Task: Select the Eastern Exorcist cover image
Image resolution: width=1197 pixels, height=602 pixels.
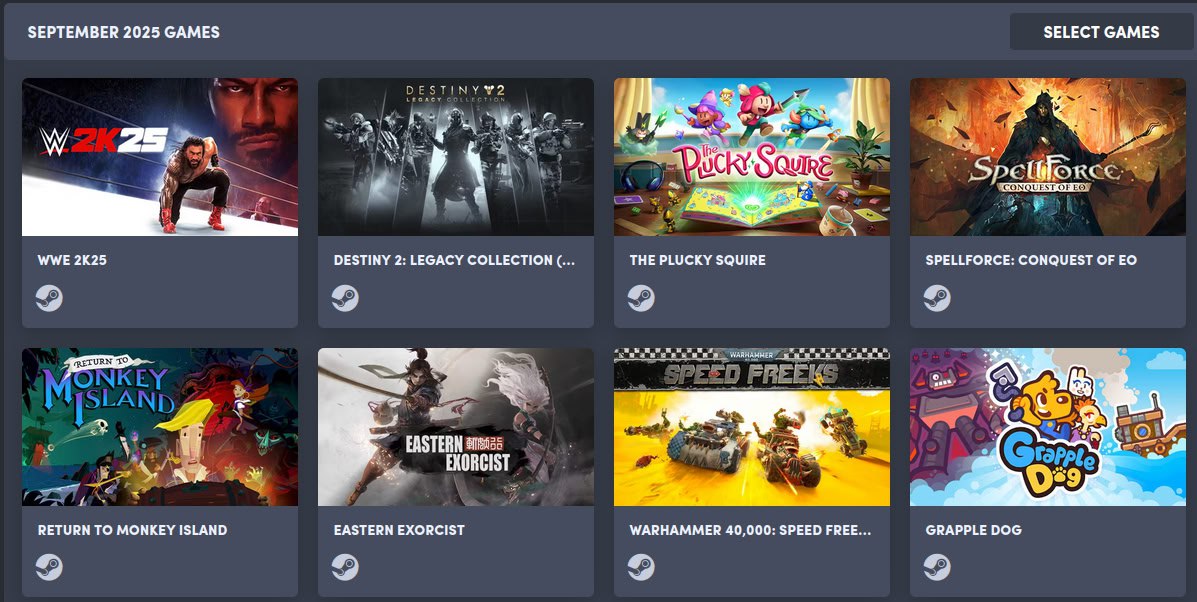Action: click(x=456, y=427)
